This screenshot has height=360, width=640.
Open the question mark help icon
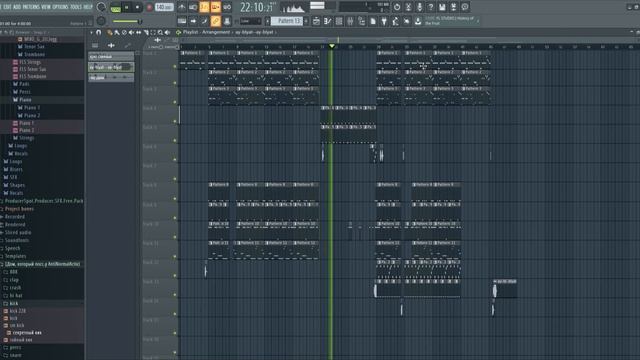coord(431,7)
